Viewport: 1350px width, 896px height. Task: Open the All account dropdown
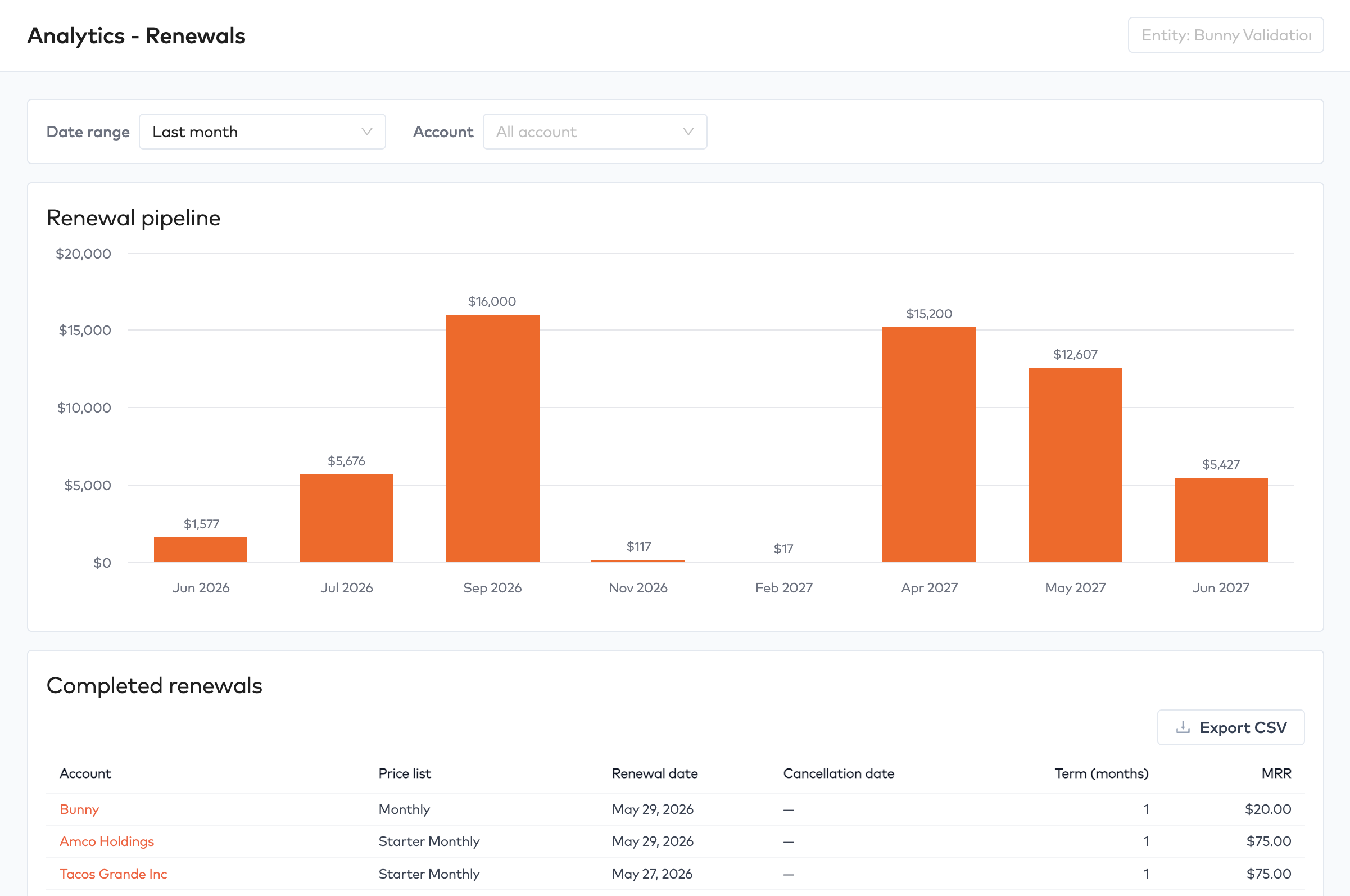pos(595,132)
